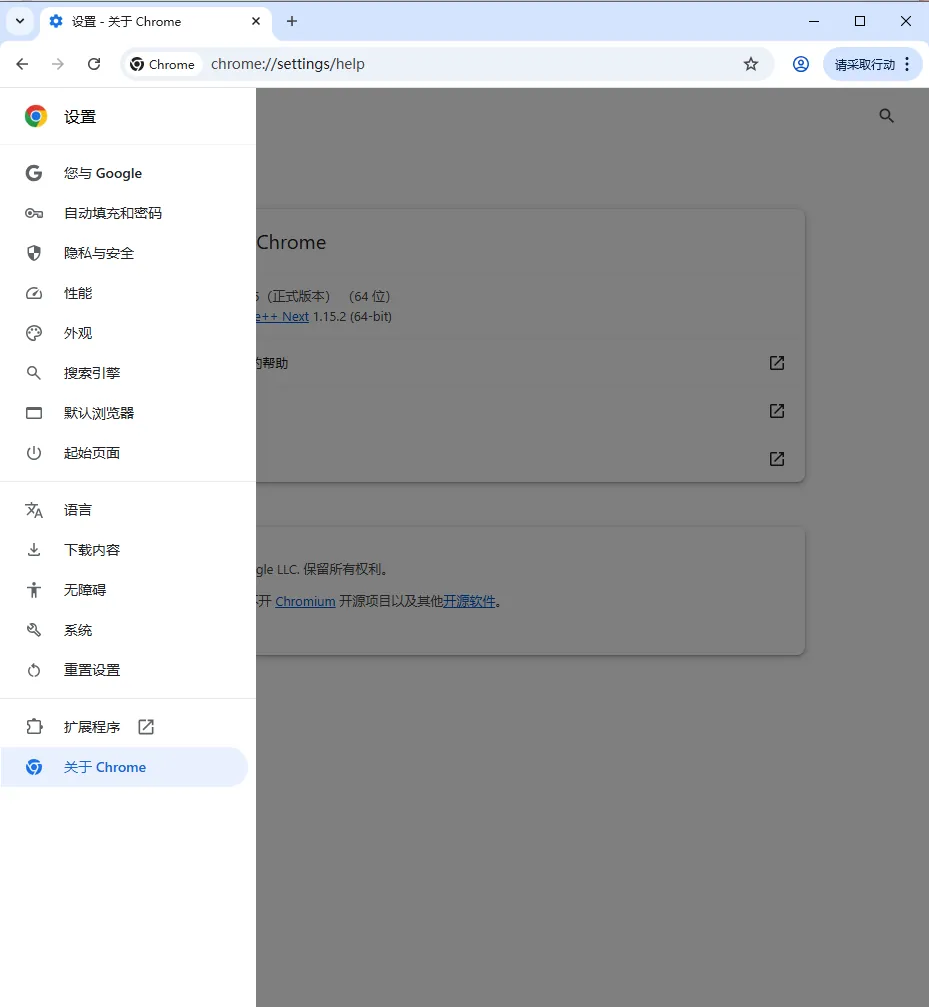This screenshot has height=1007, width=929.
Task: Open the settings search magnifier icon
Action: (886, 115)
